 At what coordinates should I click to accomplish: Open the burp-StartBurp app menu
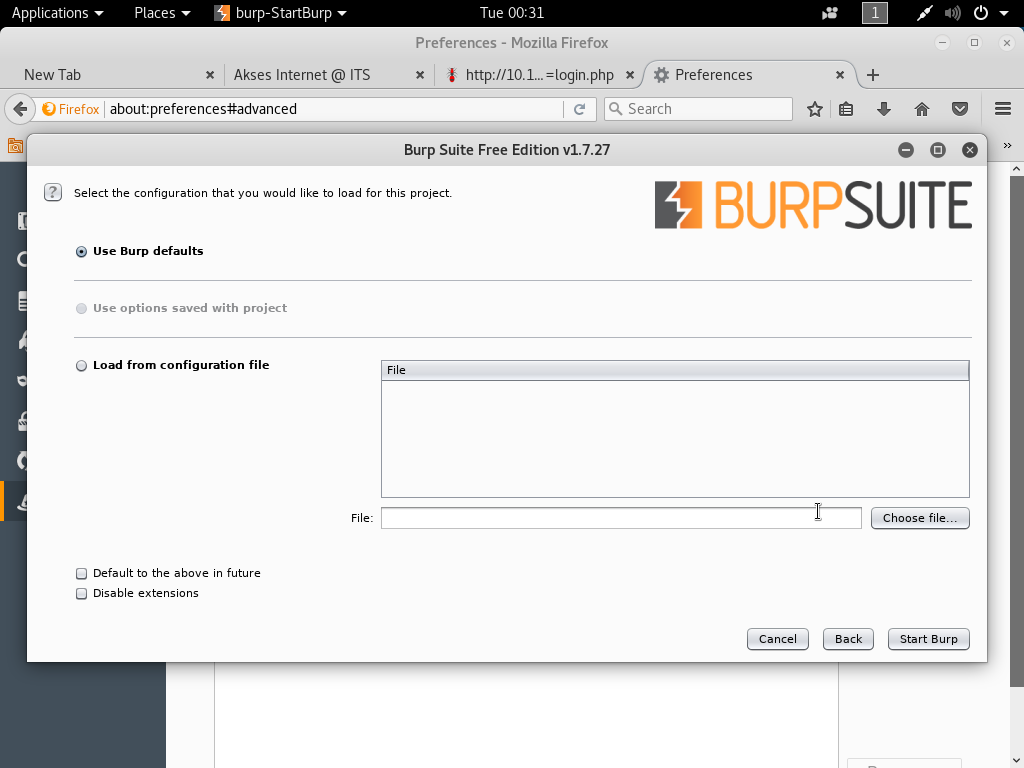pyautogui.click(x=281, y=13)
